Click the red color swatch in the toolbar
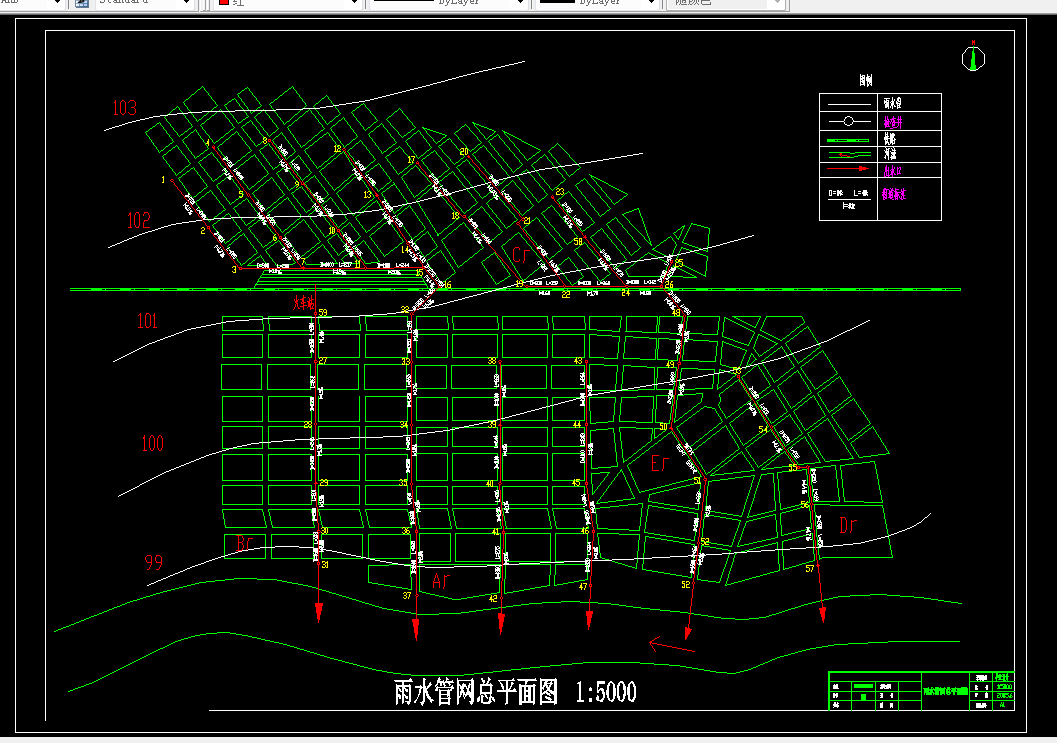This screenshot has height=743, width=1057. click(x=224, y=3)
